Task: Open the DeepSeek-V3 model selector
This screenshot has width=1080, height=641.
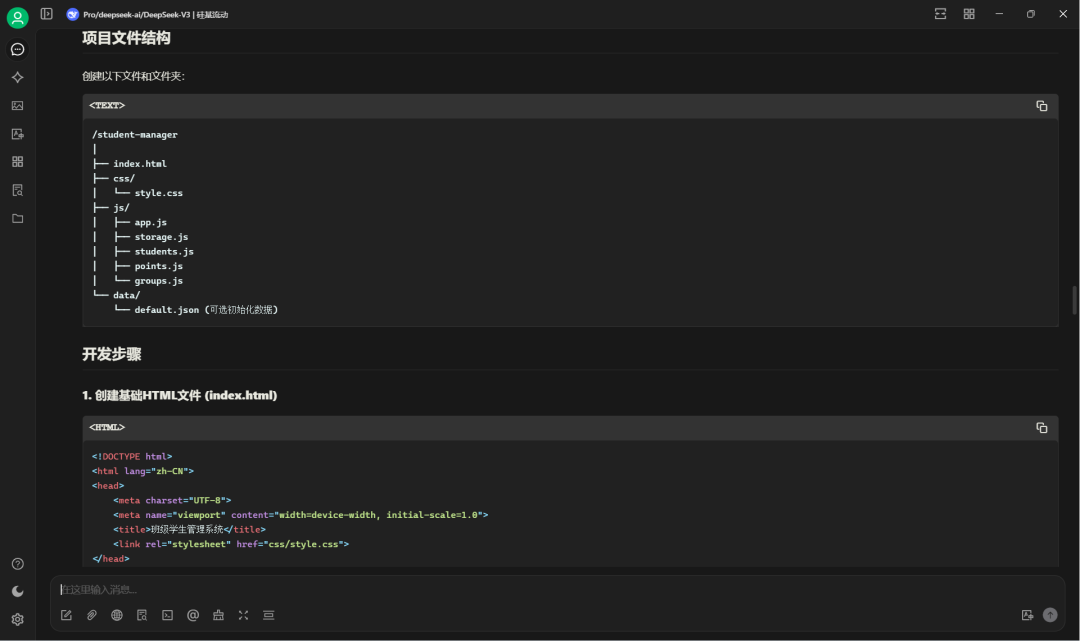Action: pos(147,14)
